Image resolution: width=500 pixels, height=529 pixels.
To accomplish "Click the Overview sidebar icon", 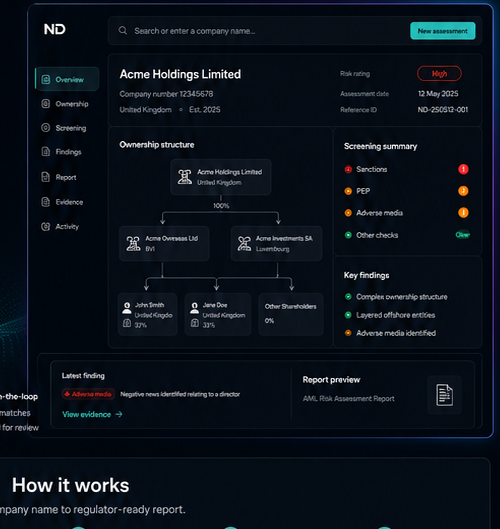I will pyautogui.click(x=46, y=80).
